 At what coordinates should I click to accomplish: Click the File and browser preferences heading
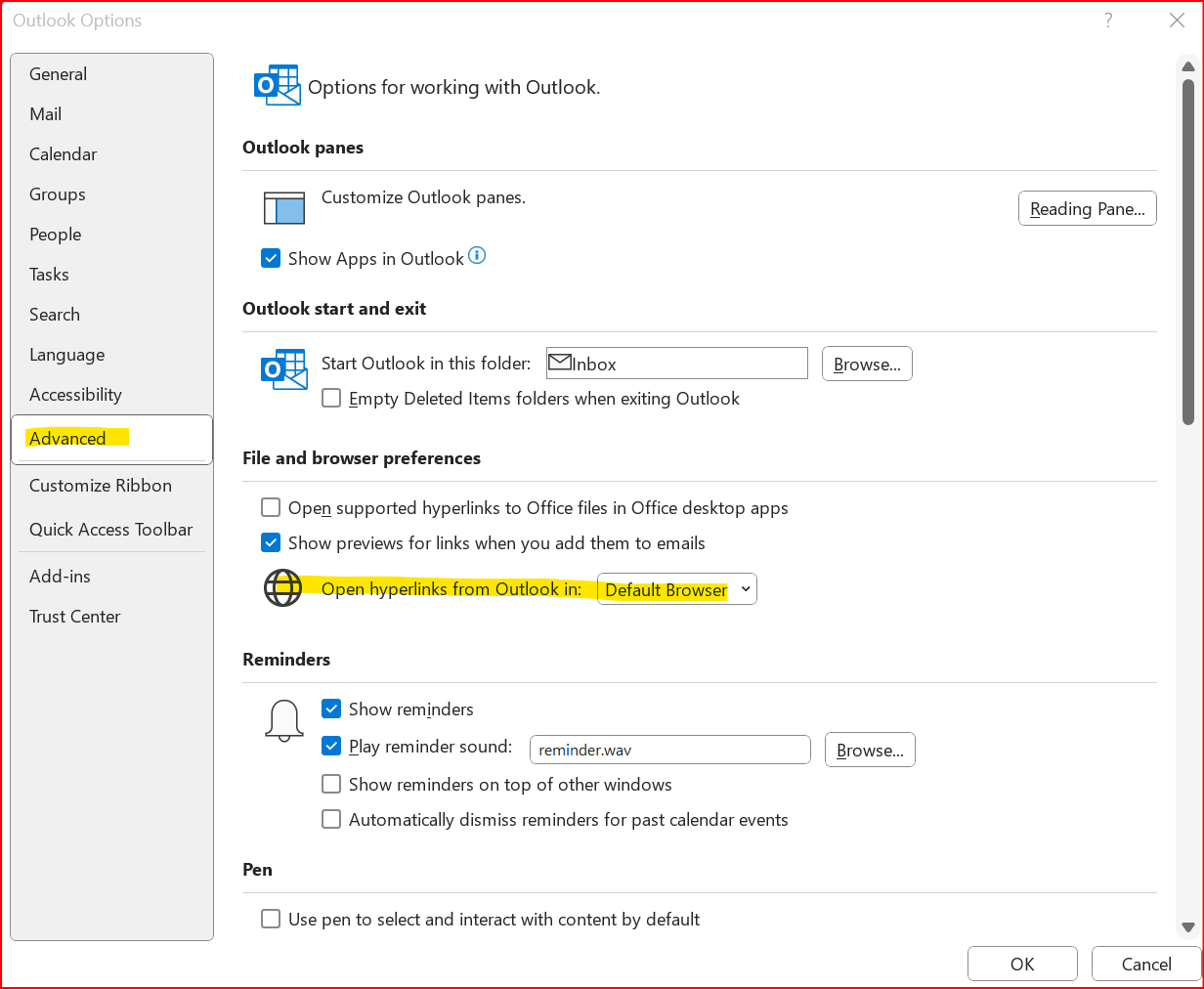tap(362, 458)
